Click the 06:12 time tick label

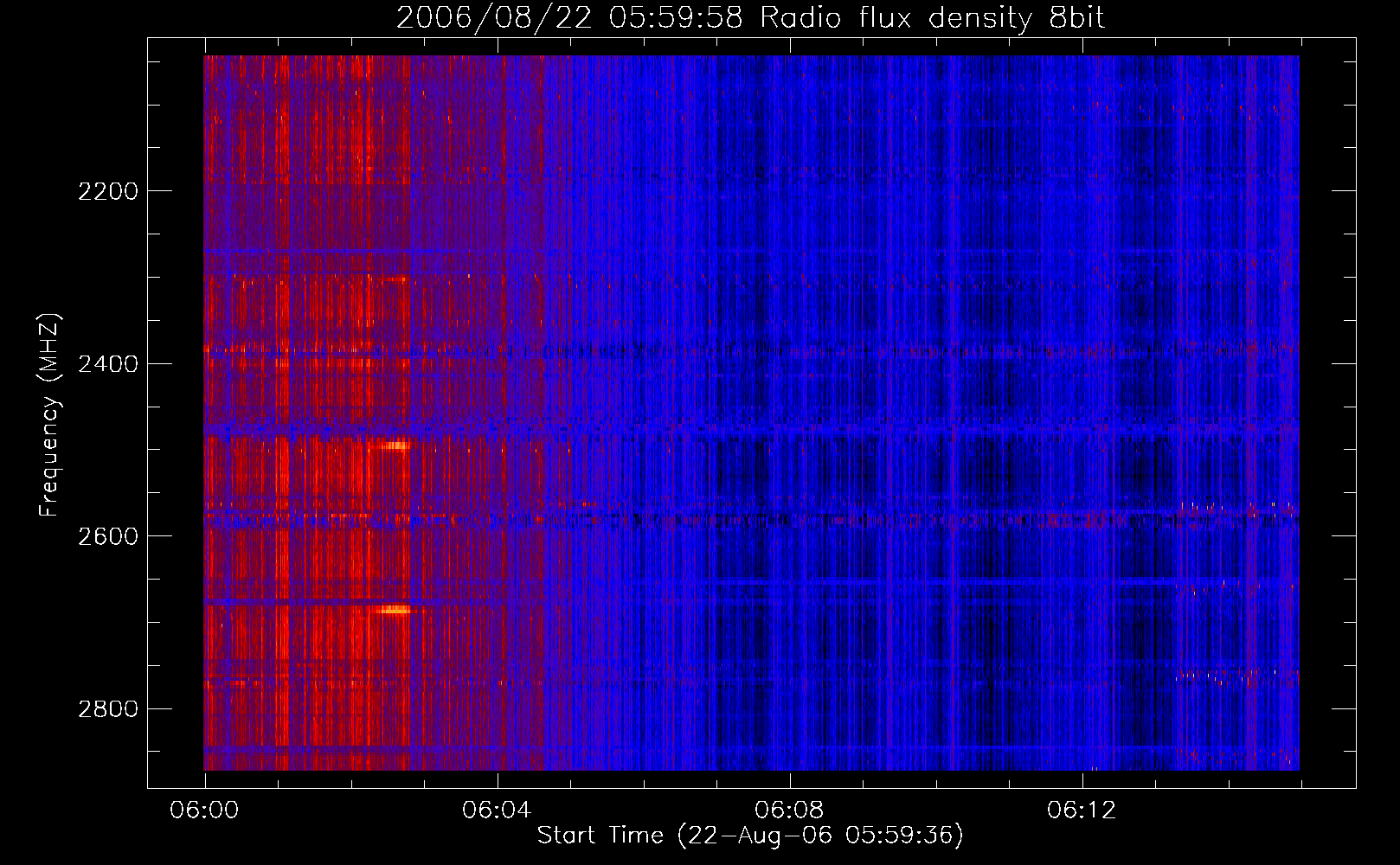1082,811
